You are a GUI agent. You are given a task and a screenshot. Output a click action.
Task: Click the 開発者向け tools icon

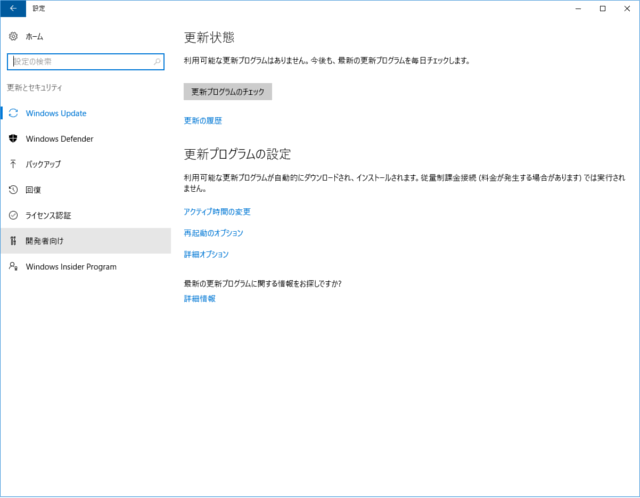point(13,241)
